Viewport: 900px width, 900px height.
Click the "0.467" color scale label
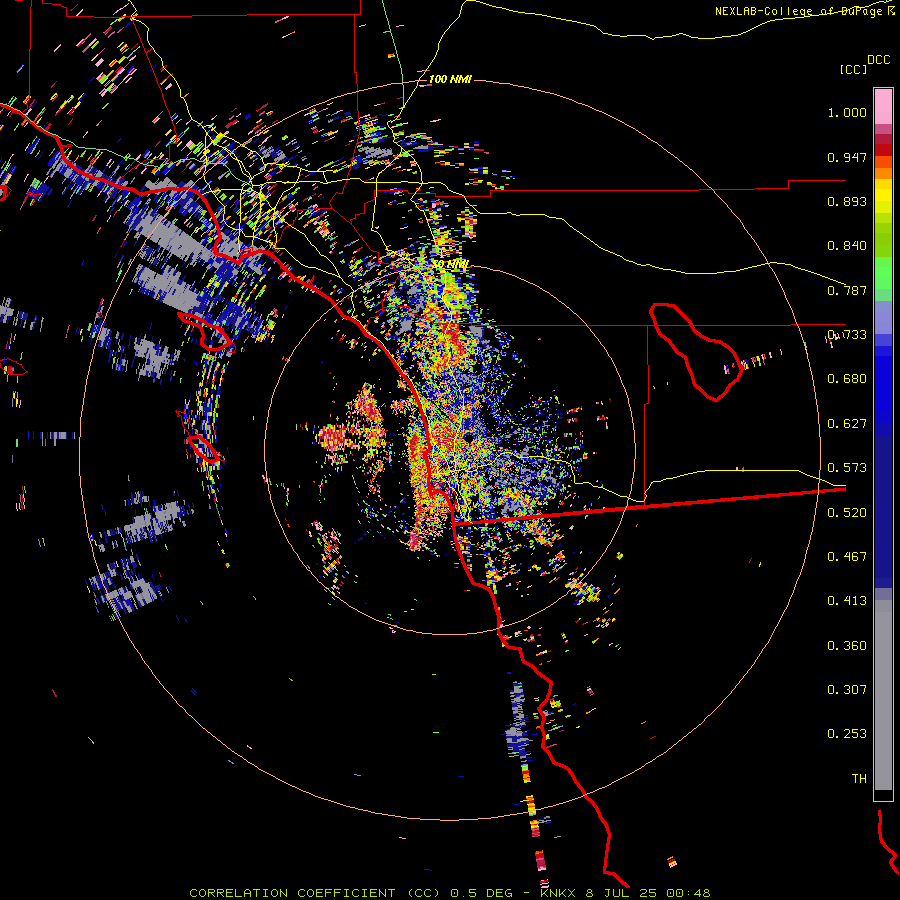pos(847,557)
